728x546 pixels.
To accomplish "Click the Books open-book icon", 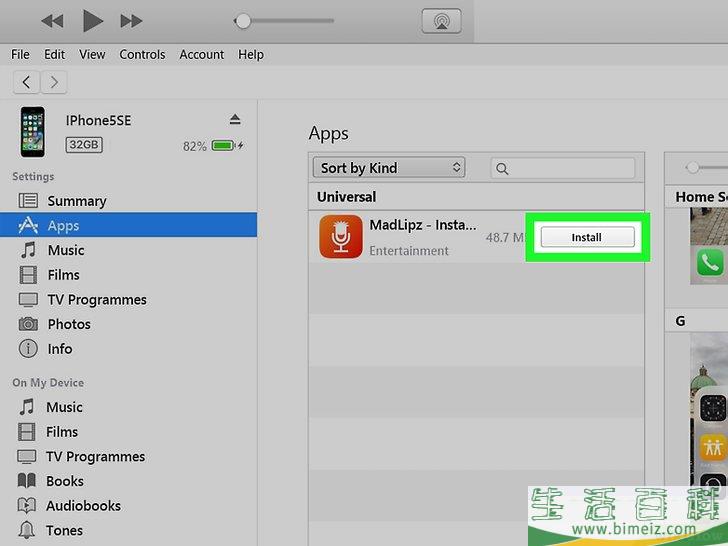I will pyautogui.click(x=26, y=481).
